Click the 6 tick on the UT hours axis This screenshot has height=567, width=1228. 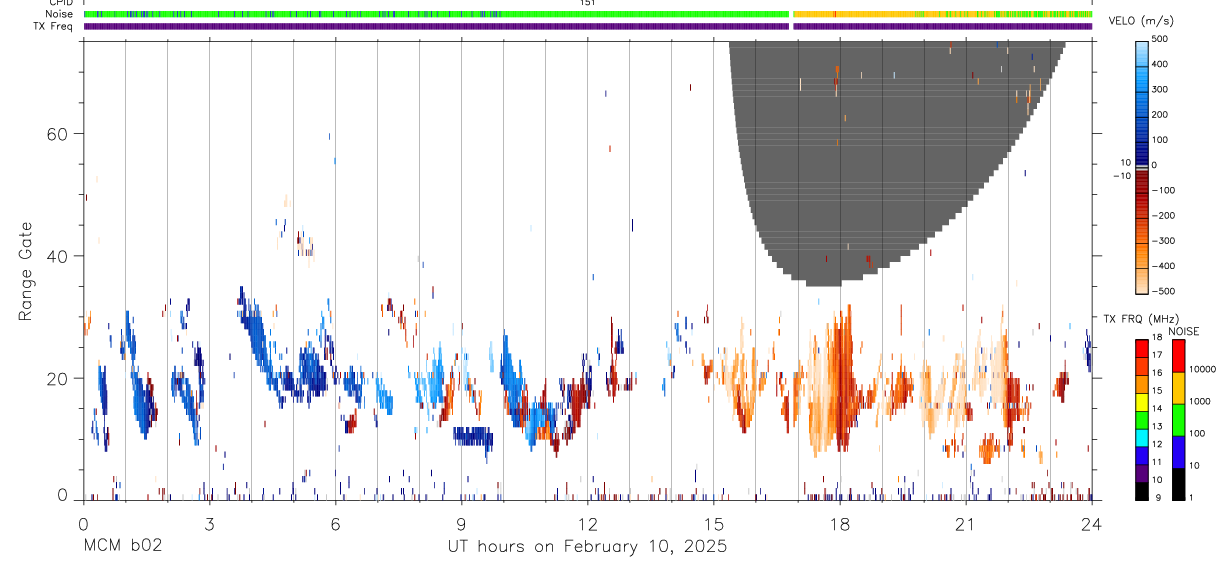click(335, 524)
